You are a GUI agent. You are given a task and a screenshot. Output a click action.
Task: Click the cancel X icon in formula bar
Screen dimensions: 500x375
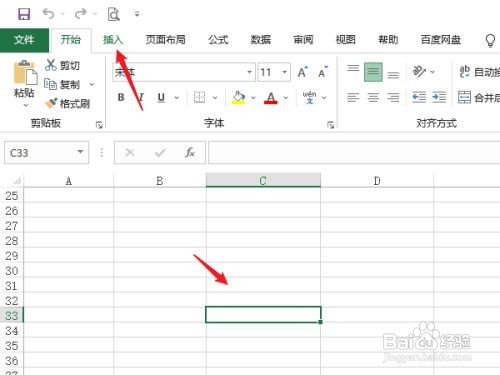pyautogui.click(x=130, y=153)
